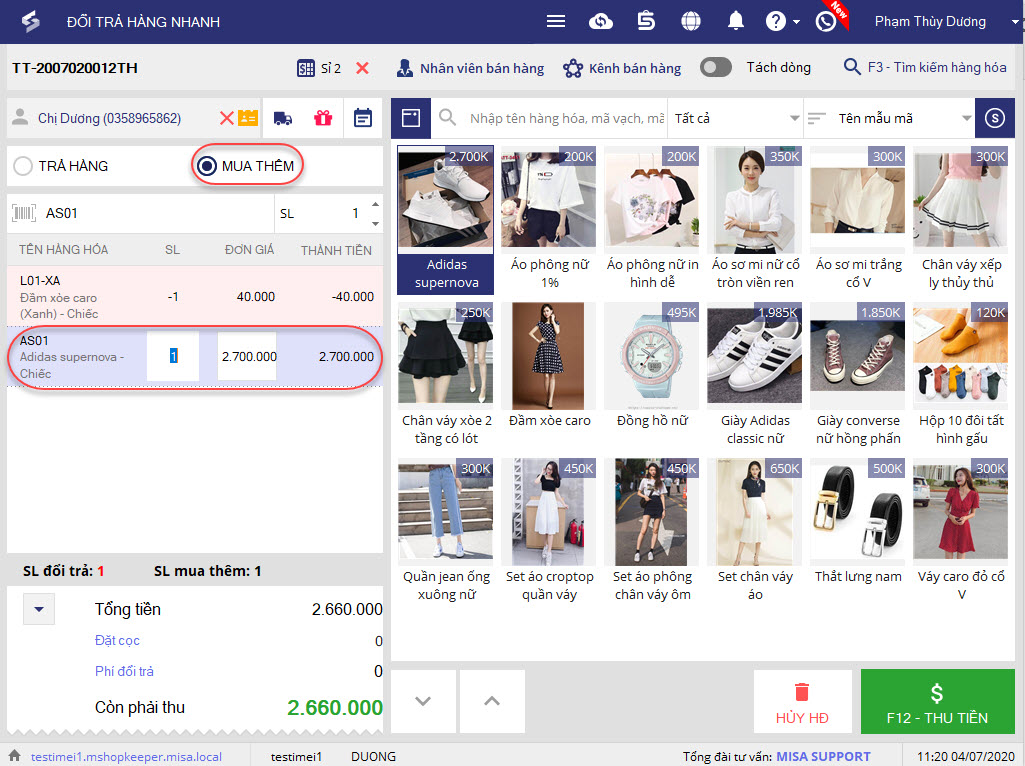Open the Sỉ 2 price list icon

click(305, 68)
